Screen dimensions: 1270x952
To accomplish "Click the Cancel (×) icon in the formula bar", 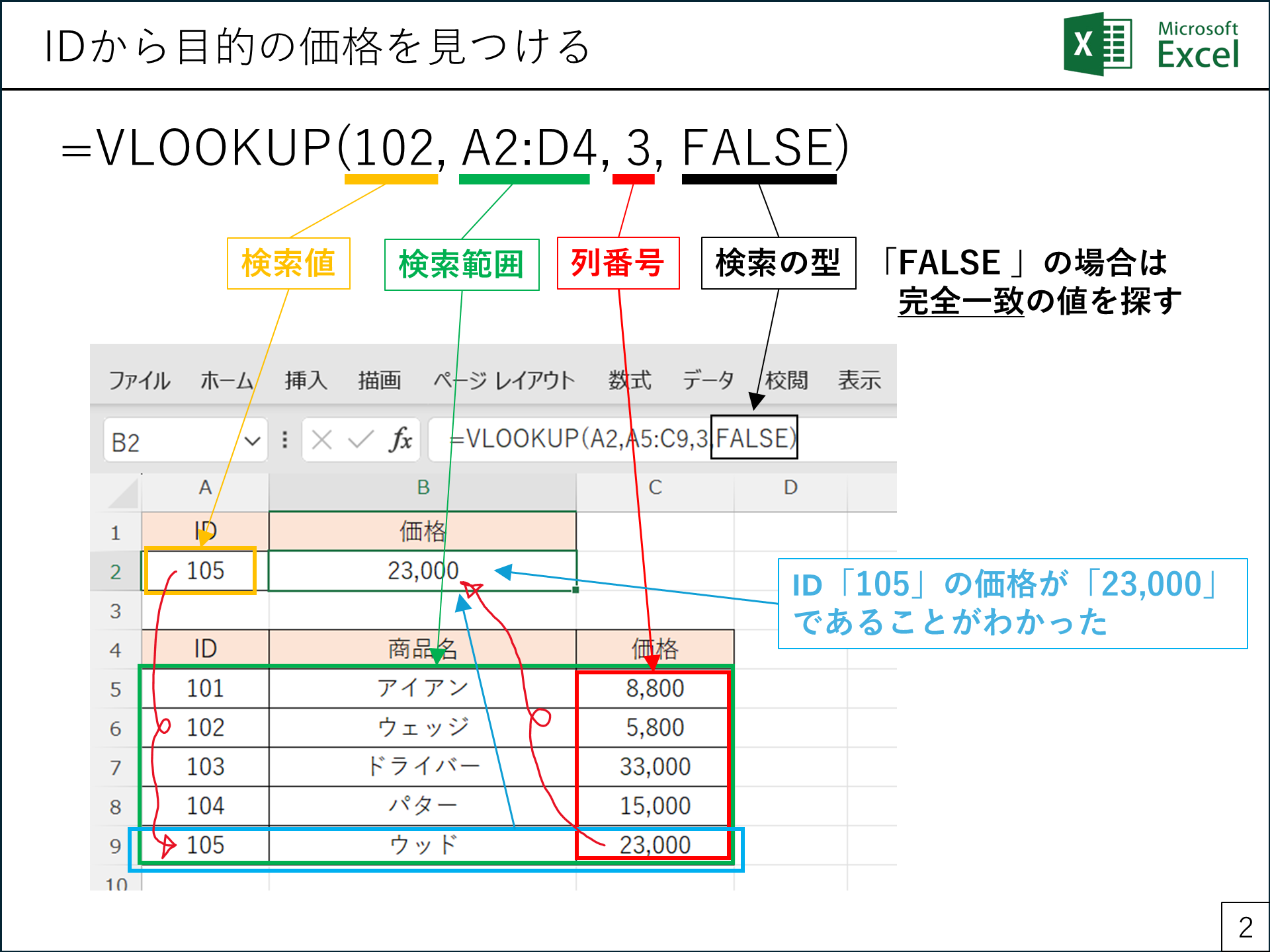I will 322,438.
